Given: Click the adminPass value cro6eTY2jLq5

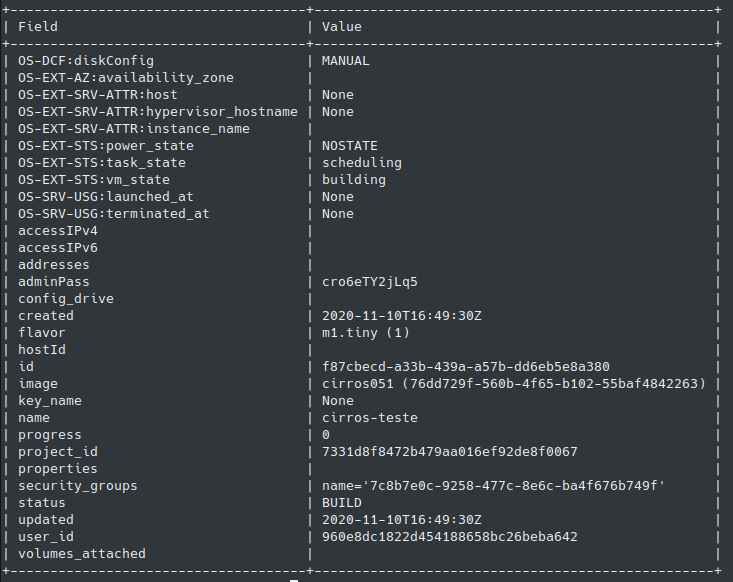Looking at the screenshot, I should point(370,282).
